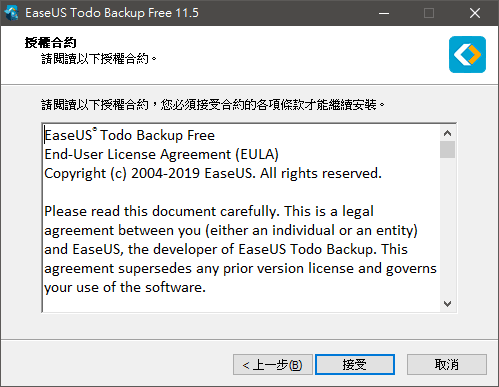Click the Copyright 2004-2019 EaseUS line
The height and width of the screenshot is (387, 499).
[x=213, y=173]
